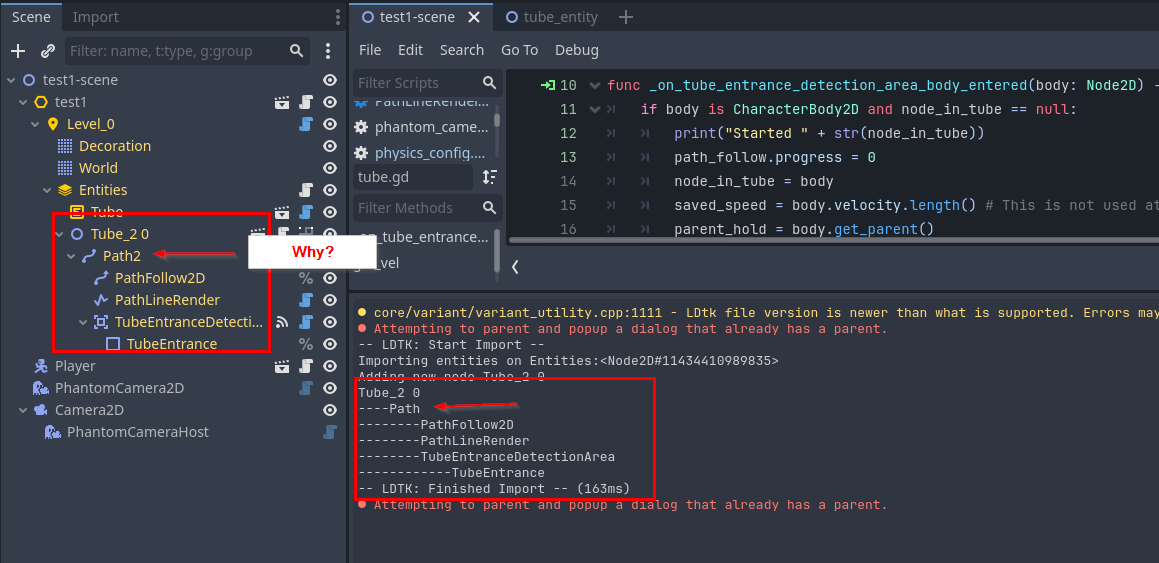Image resolution: width=1159 pixels, height=563 pixels.
Task: Open the script on PhantomCameraHost row
Action: coord(330,432)
